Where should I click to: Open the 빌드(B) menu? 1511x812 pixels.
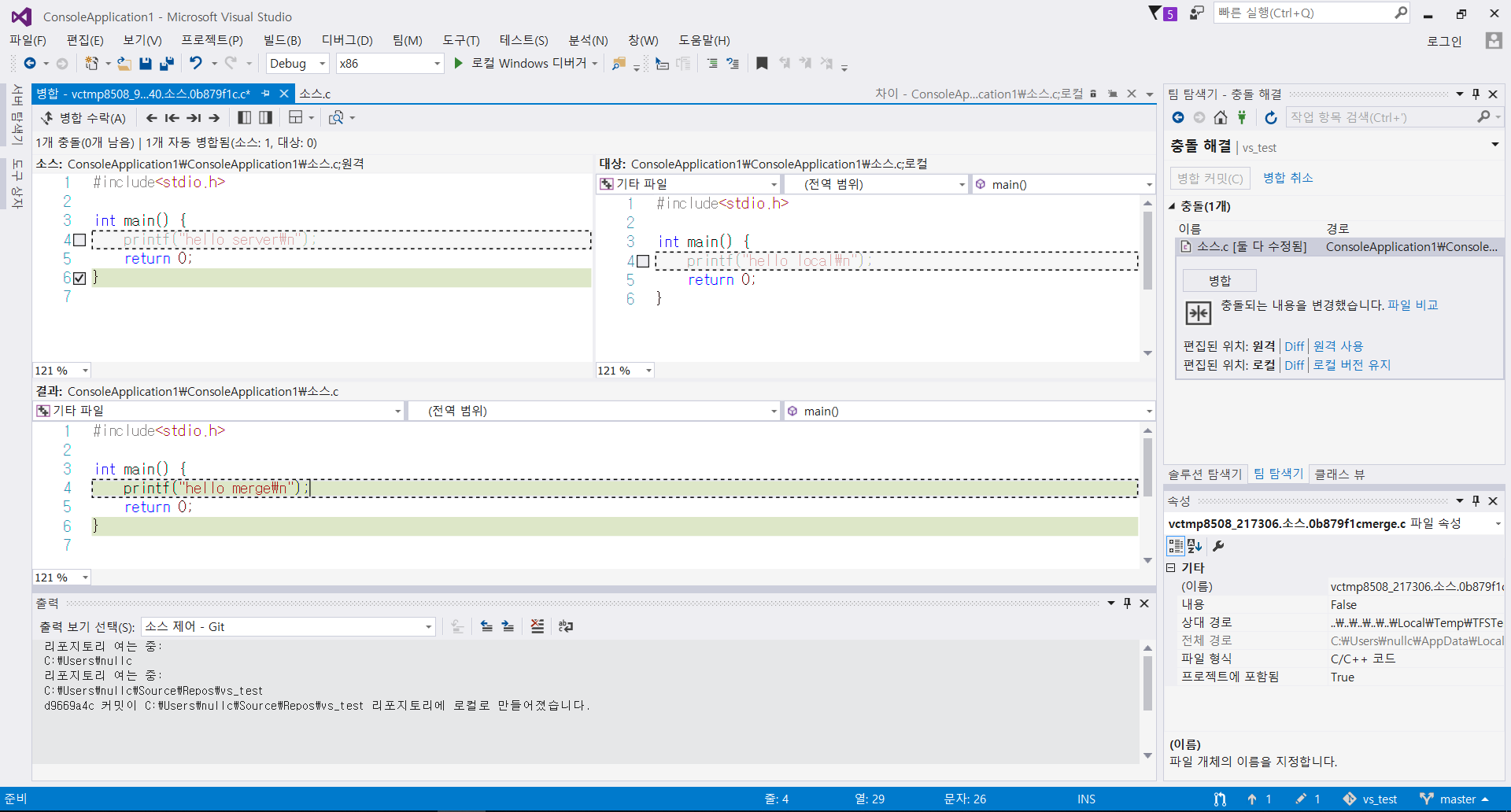tap(282, 40)
